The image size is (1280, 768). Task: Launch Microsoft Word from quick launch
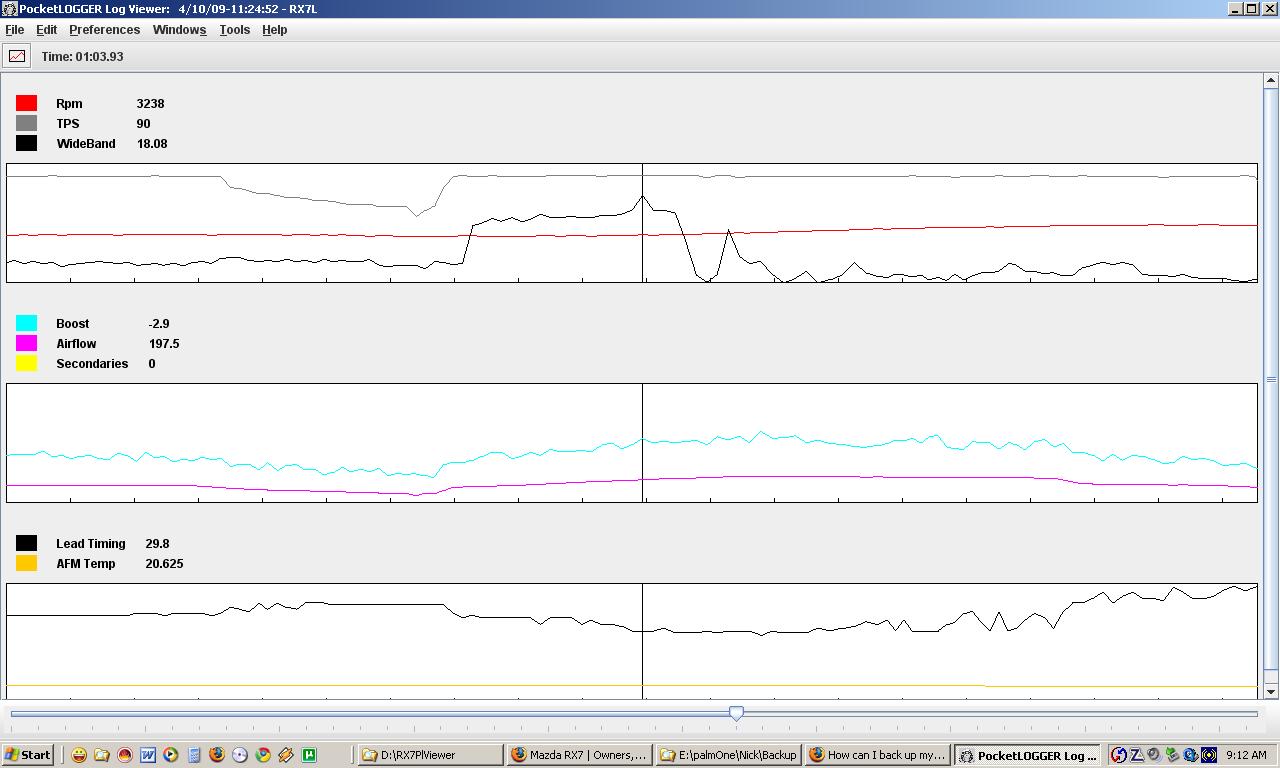click(x=148, y=755)
